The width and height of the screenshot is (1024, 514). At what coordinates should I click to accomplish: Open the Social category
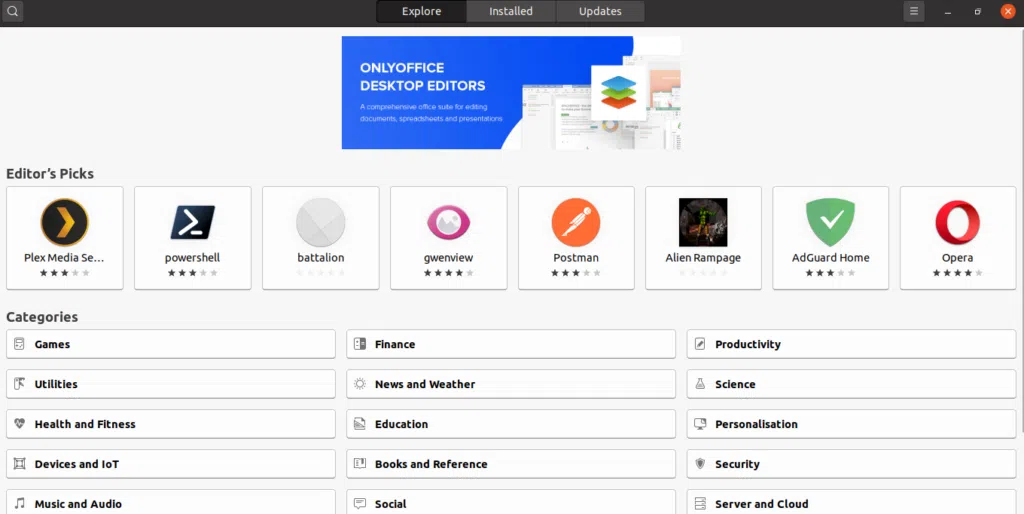pos(511,502)
